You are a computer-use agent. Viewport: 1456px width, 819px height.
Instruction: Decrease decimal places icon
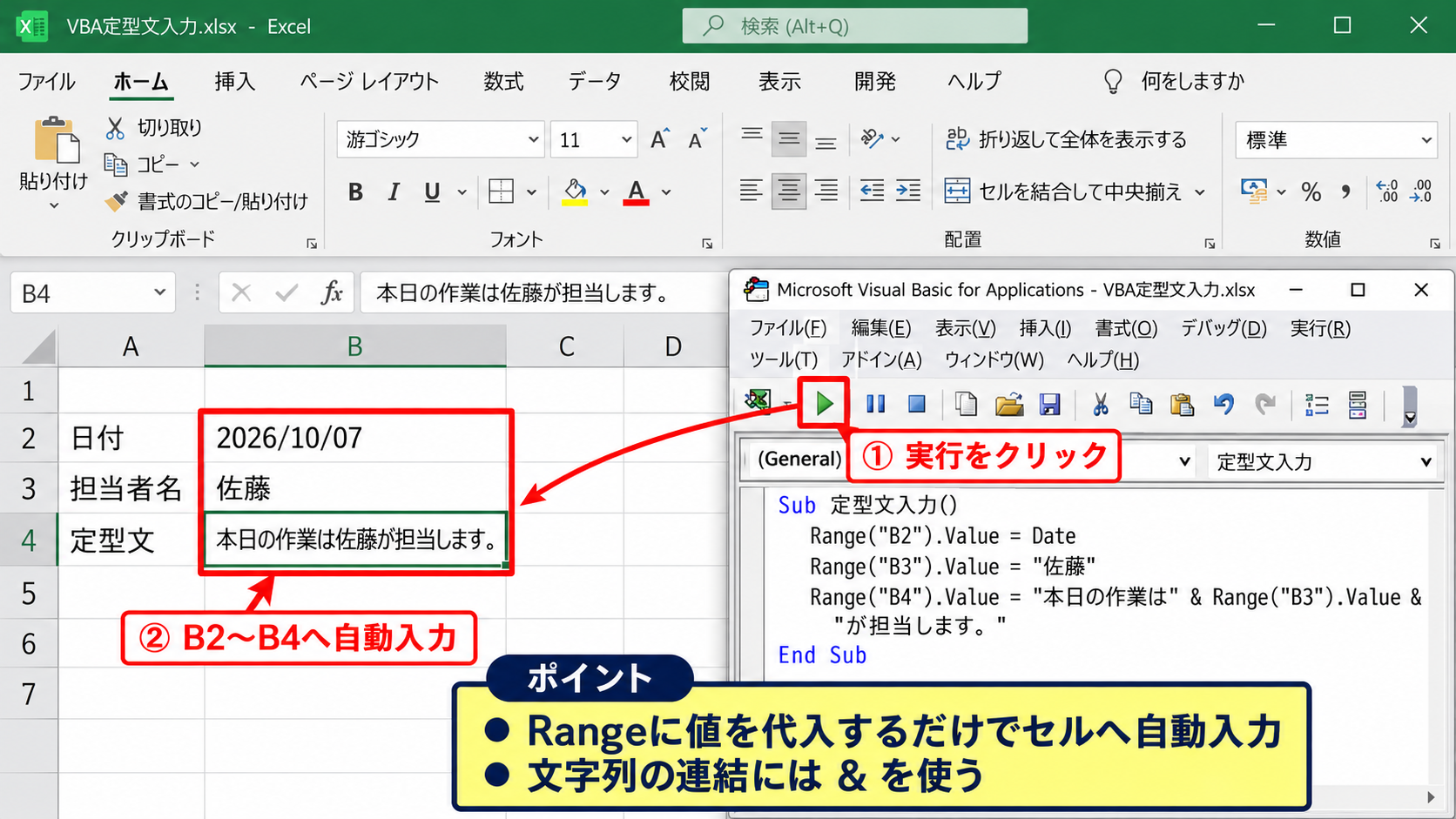pyautogui.click(x=1421, y=191)
